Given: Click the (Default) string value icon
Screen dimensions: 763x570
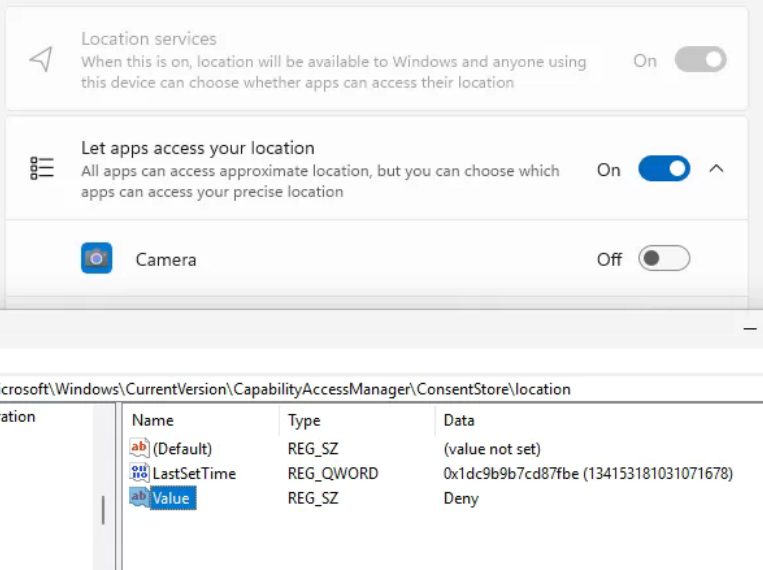Looking at the screenshot, I should [x=140, y=448].
